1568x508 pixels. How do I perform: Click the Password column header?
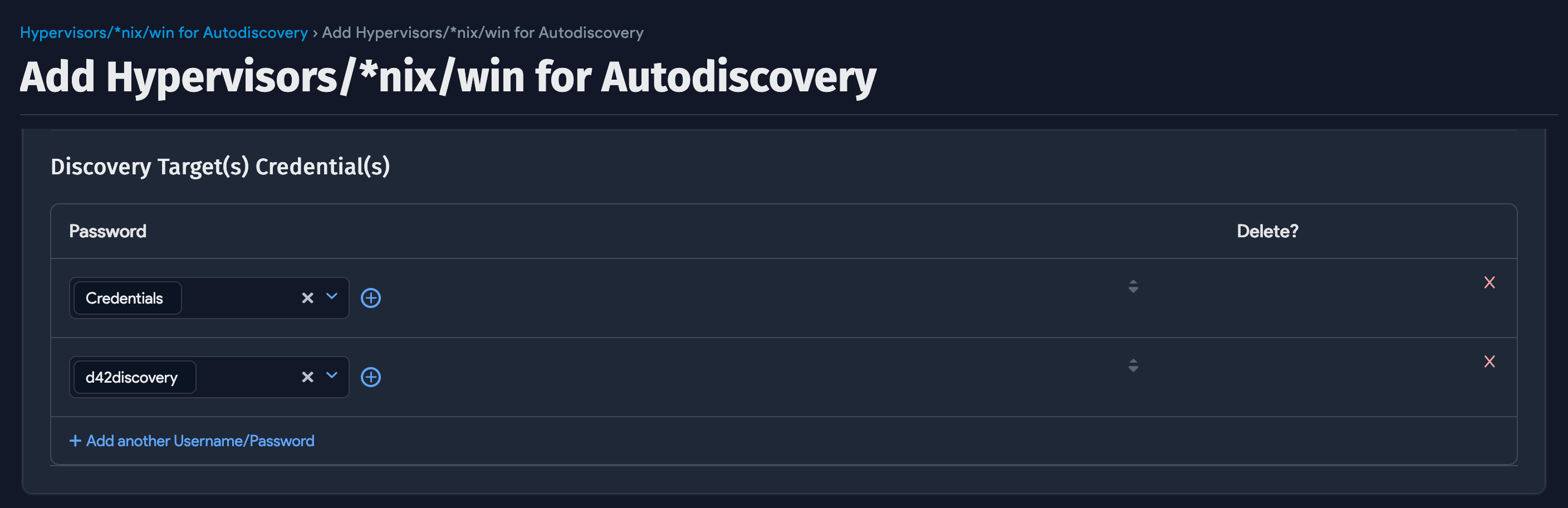pos(107,232)
